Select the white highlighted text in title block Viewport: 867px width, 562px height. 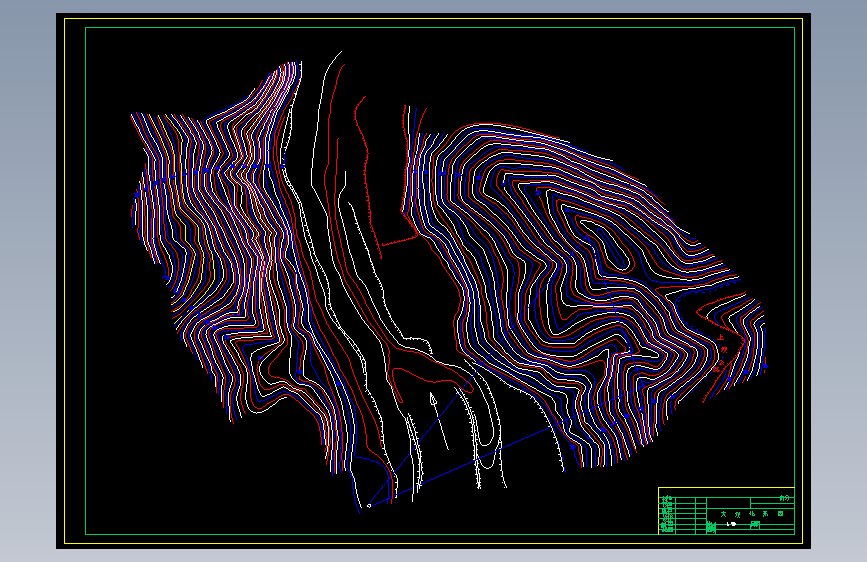[x=731, y=524]
